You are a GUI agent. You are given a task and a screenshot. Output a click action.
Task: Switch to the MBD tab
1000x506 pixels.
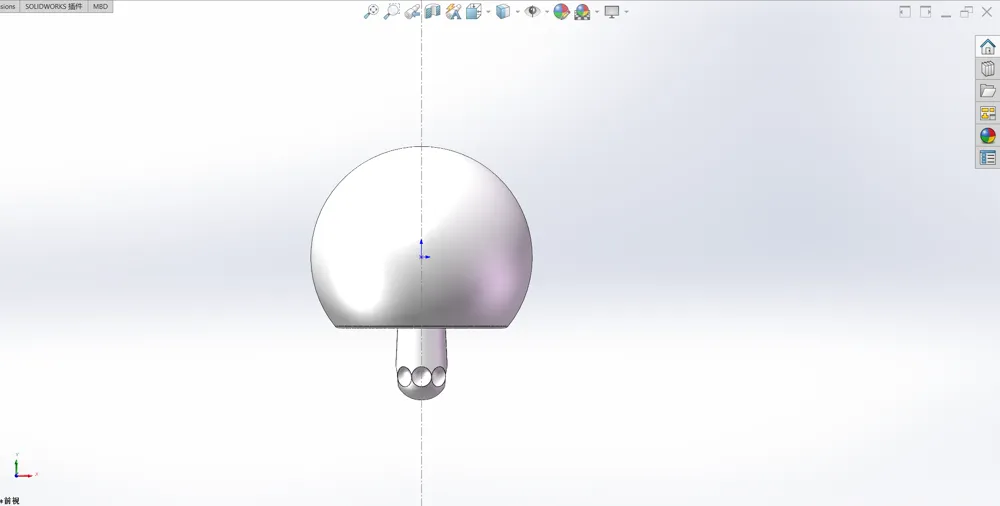[x=101, y=6]
